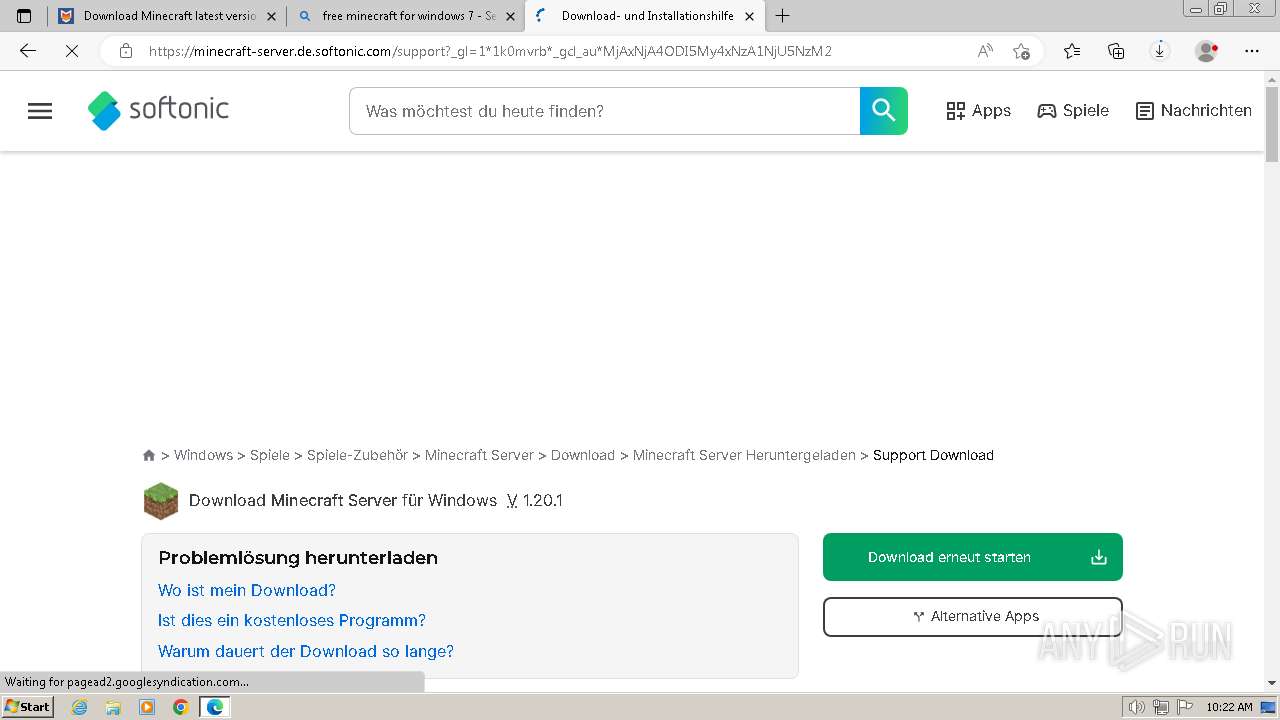Open Read aloud in address bar
The image size is (1280, 720).
[x=985, y=51]
